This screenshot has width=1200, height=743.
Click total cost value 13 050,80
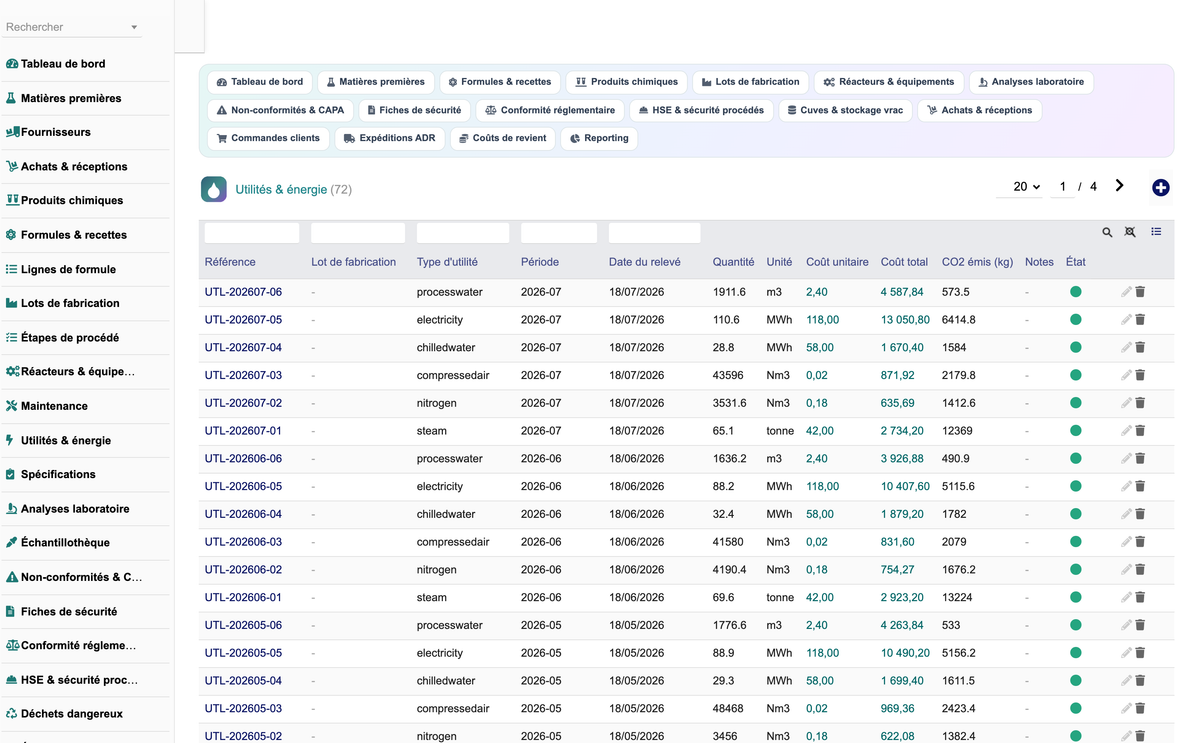(905, 320)
